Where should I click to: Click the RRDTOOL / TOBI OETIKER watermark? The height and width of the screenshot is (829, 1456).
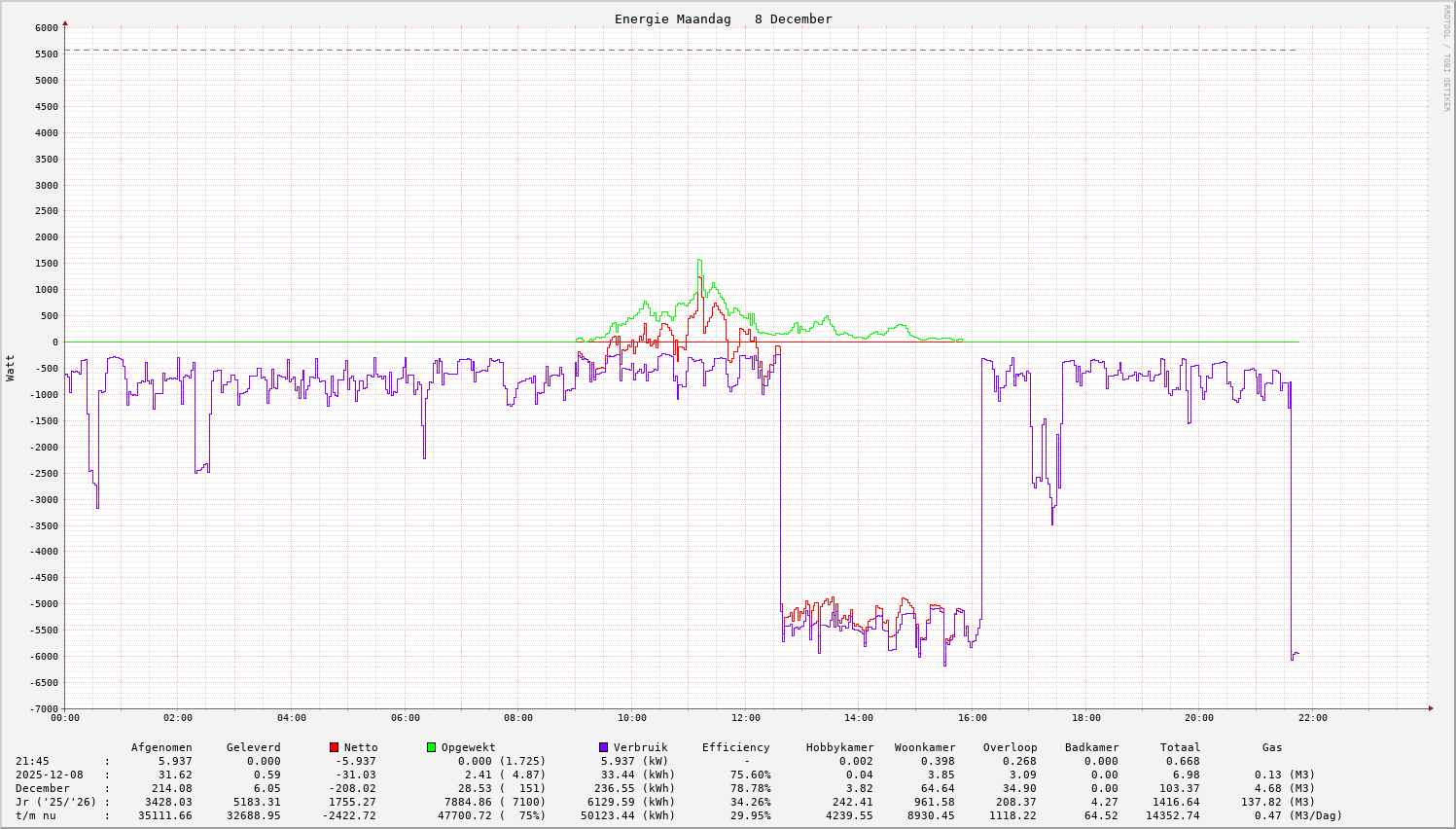(x=1446, y=57)
